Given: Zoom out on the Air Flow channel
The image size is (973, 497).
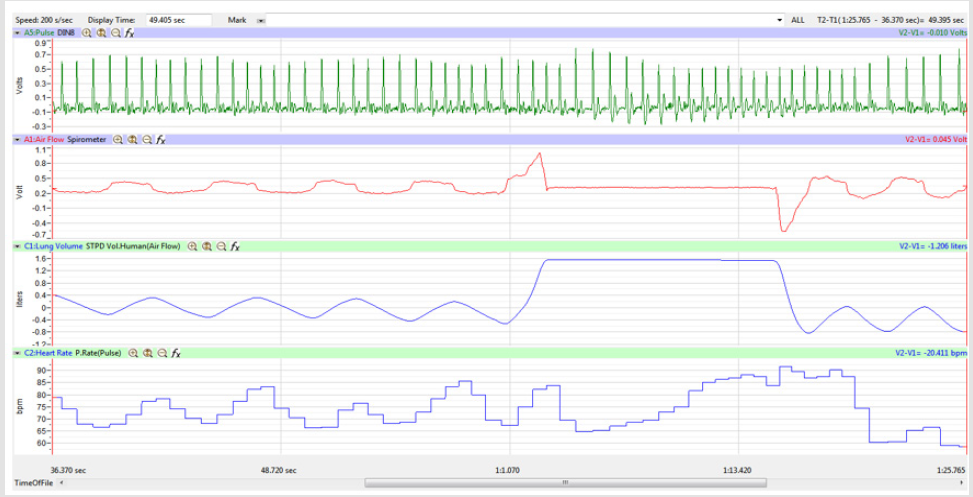Looking at the screenshot, I should (147, 140).
